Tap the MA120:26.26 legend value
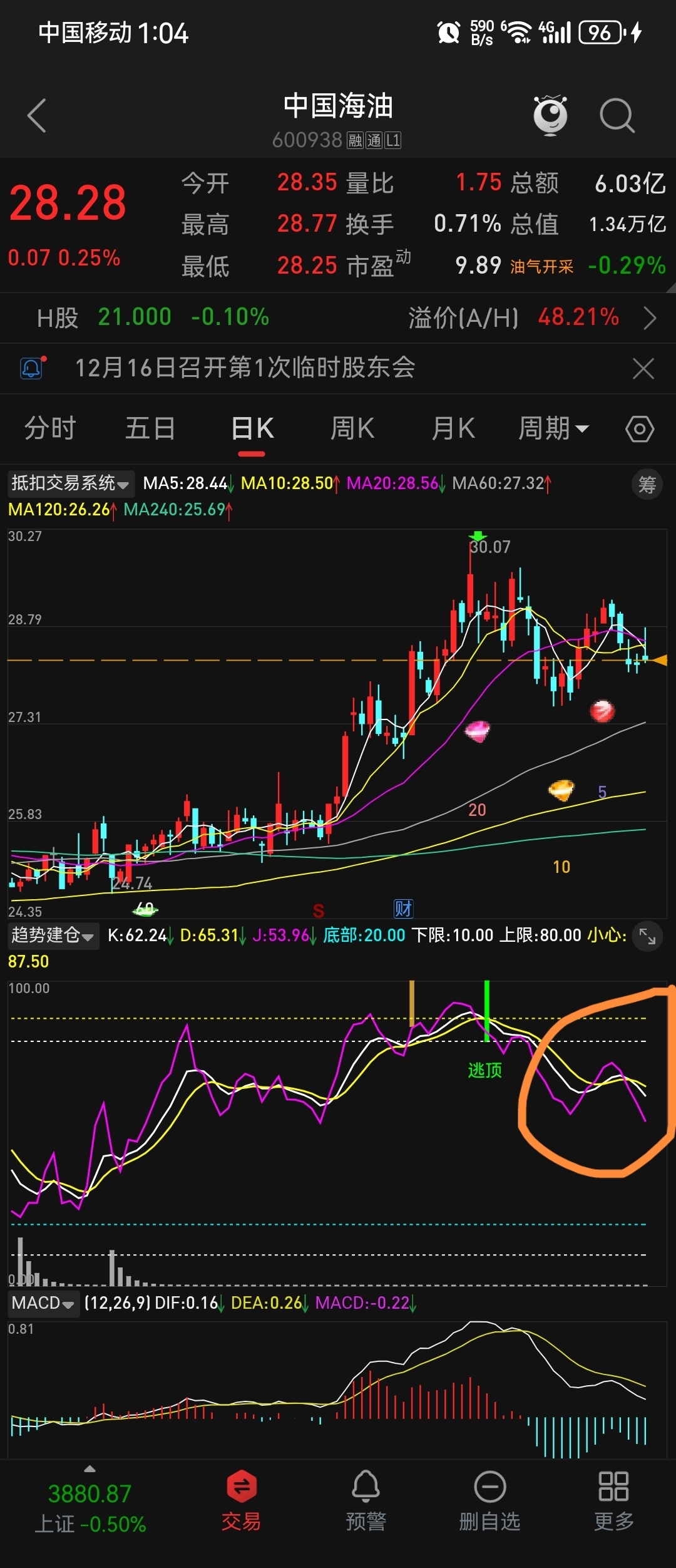 [59, 510]
